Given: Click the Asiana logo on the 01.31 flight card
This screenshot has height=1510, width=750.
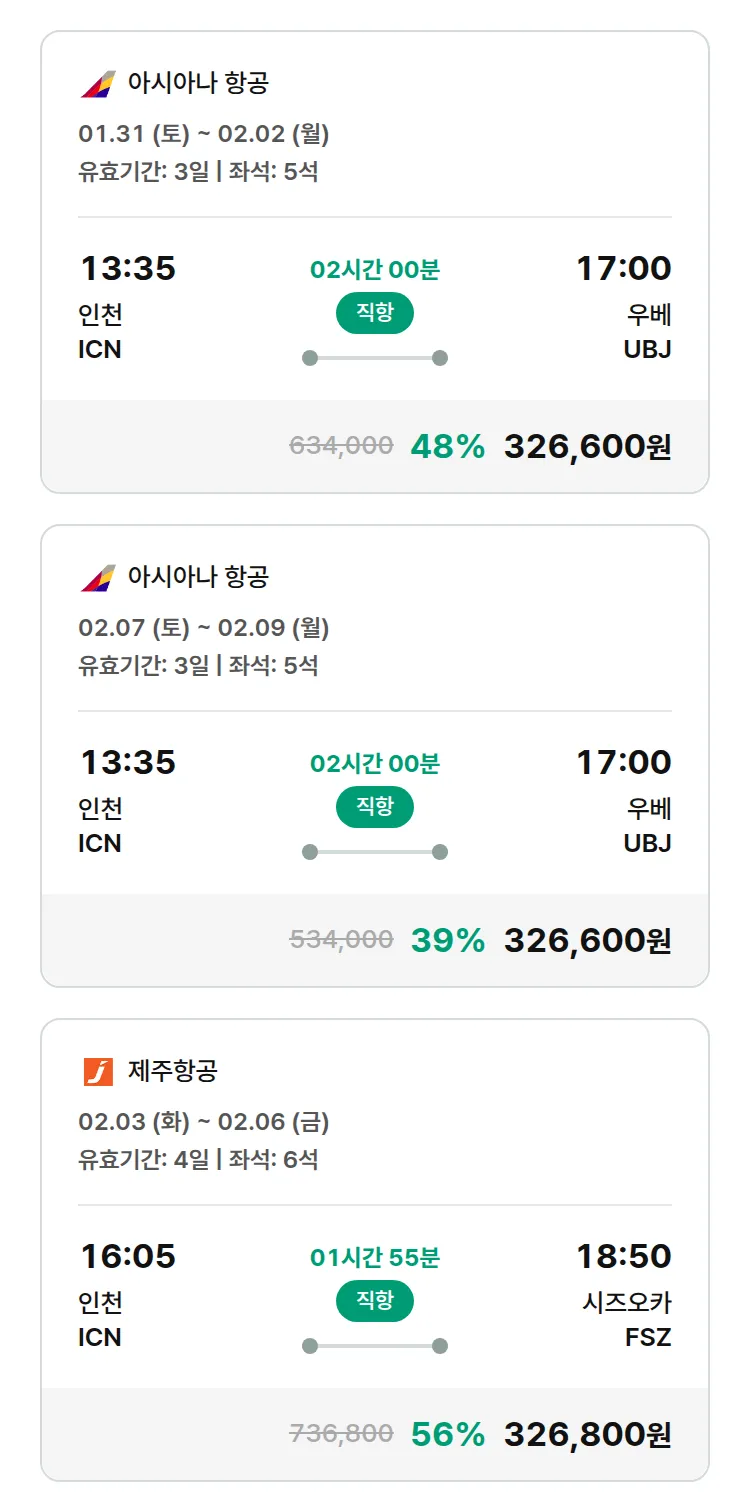Looking at the screenshot, I should pos(98,83).
